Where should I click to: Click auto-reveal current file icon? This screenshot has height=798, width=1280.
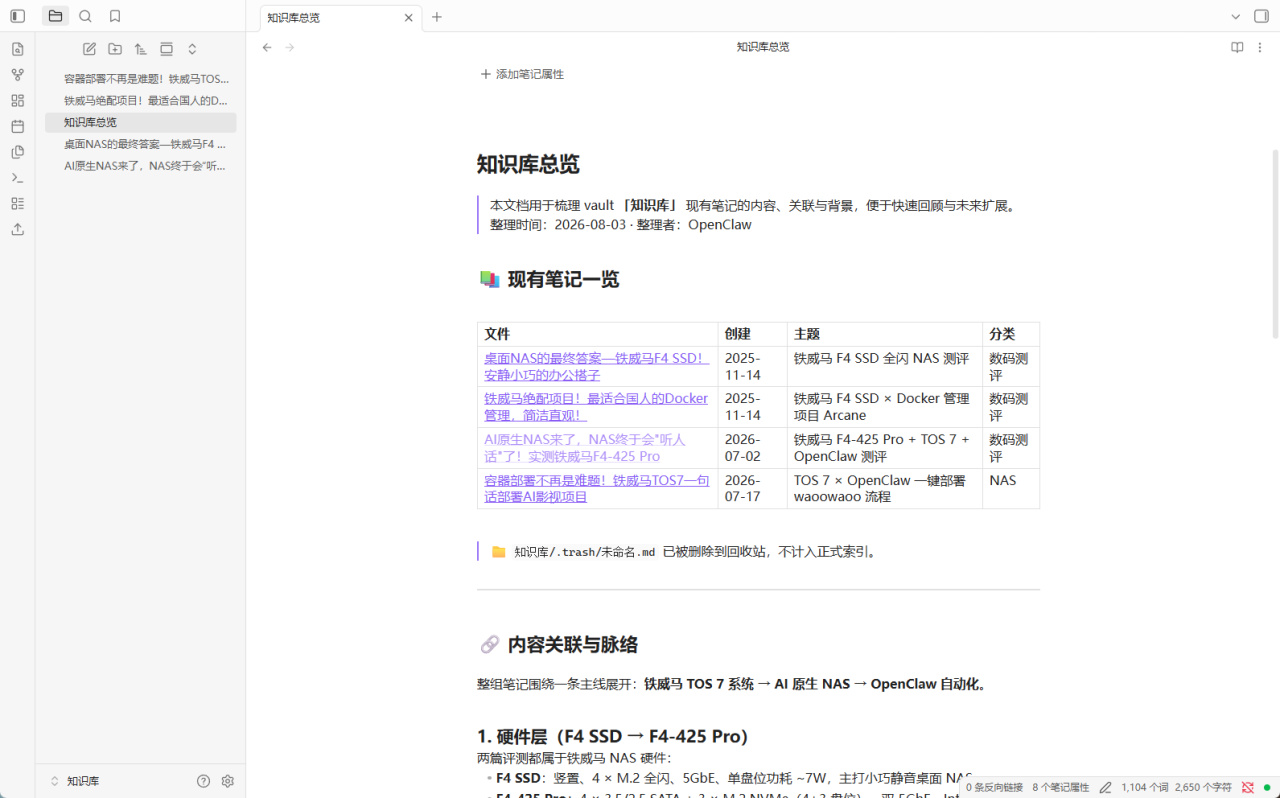click(x=166, y=49)
